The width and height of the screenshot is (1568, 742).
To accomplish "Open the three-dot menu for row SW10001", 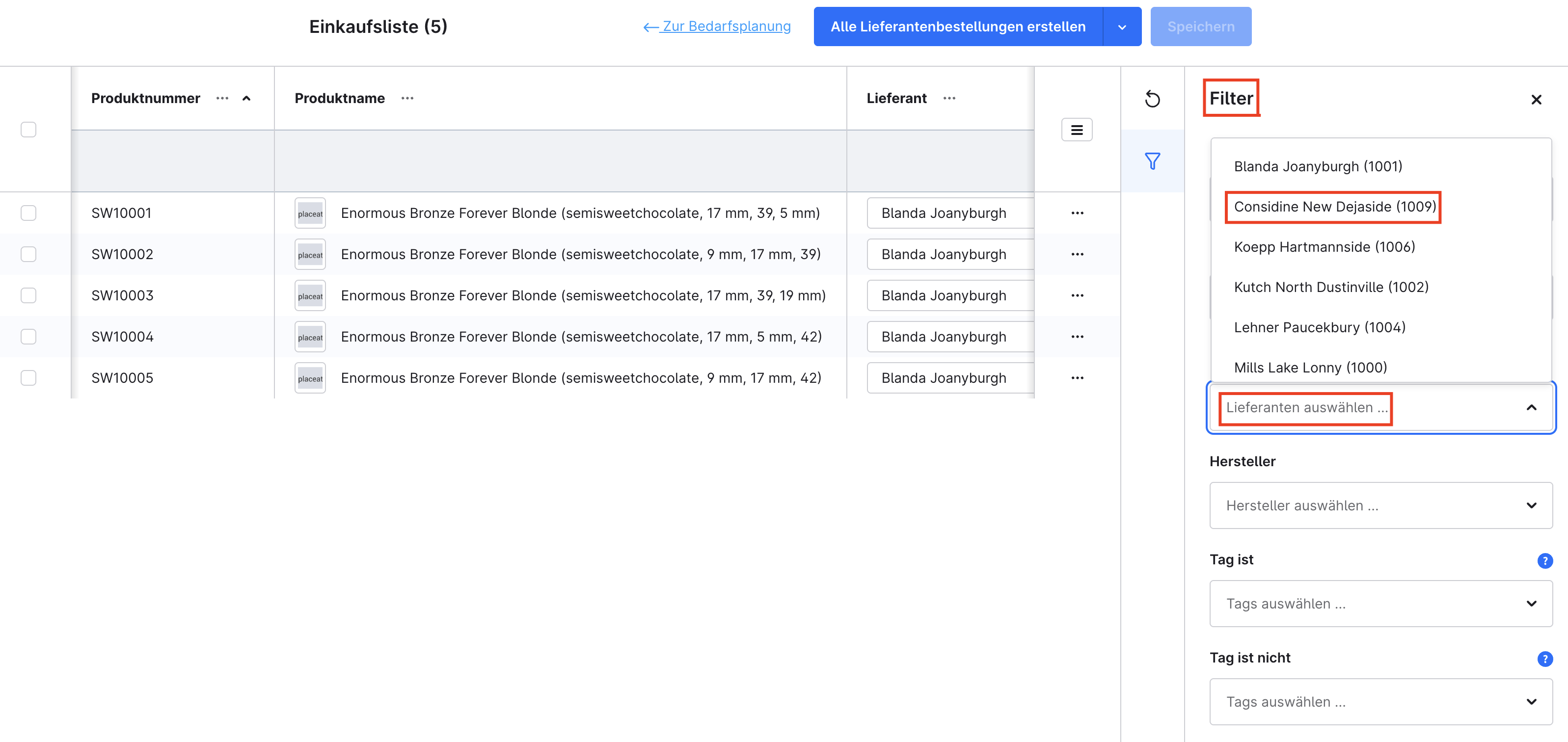I will (1077, 213).
